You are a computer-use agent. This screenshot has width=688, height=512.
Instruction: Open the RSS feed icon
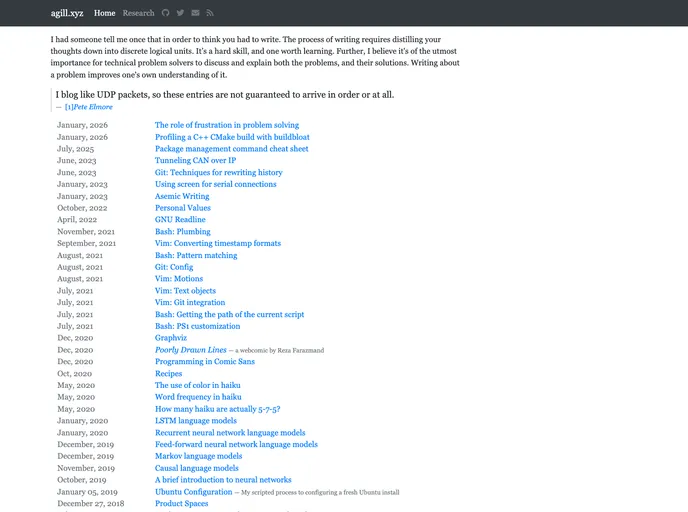click(210, 13)
